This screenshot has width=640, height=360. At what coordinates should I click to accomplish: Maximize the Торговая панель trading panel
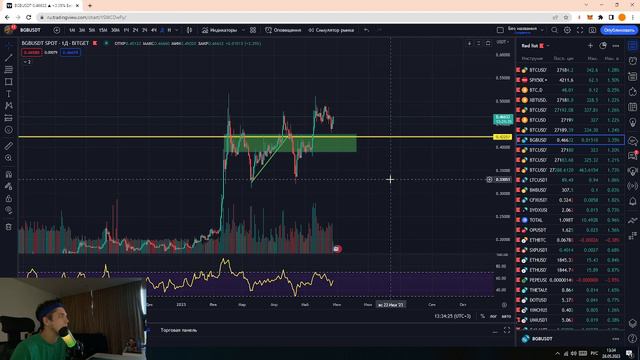pos(507,330)
